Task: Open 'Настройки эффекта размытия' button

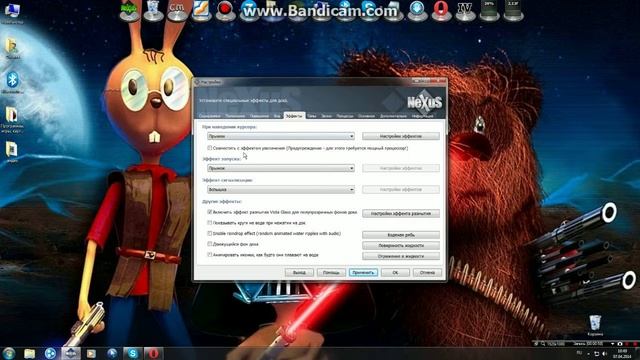Action: [x=401, y=213]
